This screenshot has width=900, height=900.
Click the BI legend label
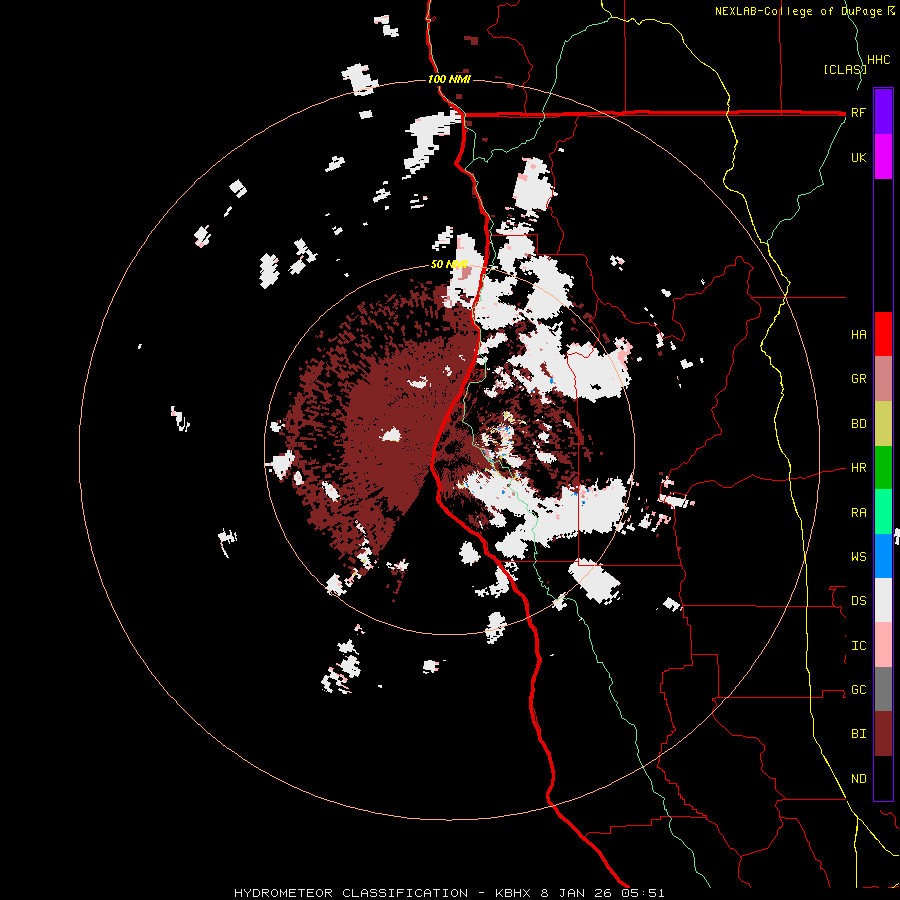pos(858,734)
